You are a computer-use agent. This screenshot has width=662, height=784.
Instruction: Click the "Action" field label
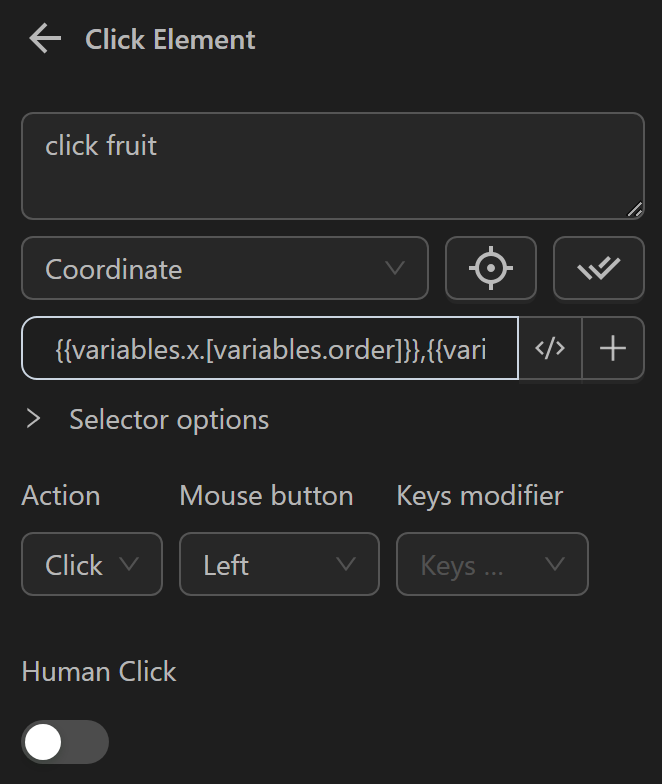pos(61,496)
